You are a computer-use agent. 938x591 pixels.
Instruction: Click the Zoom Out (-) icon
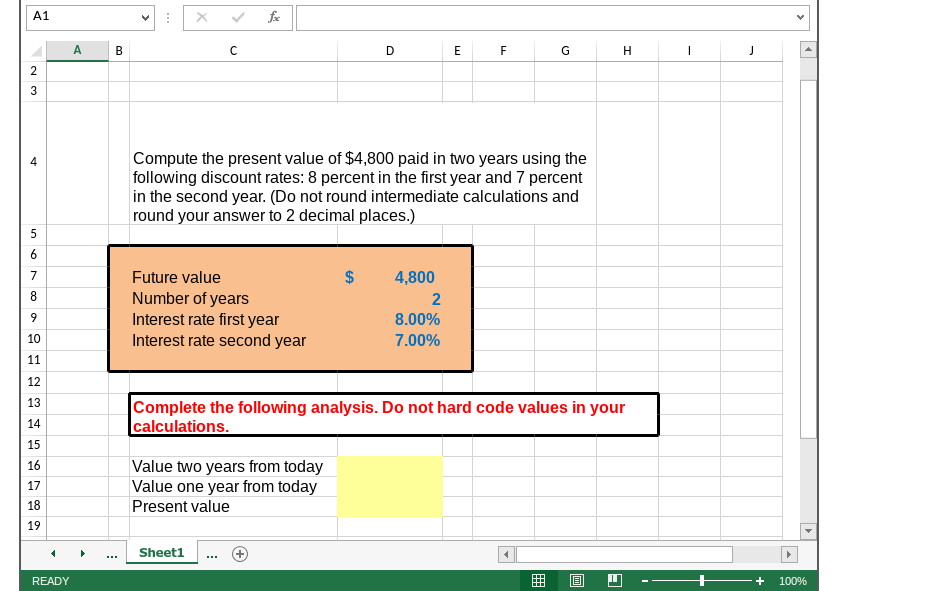645,580
